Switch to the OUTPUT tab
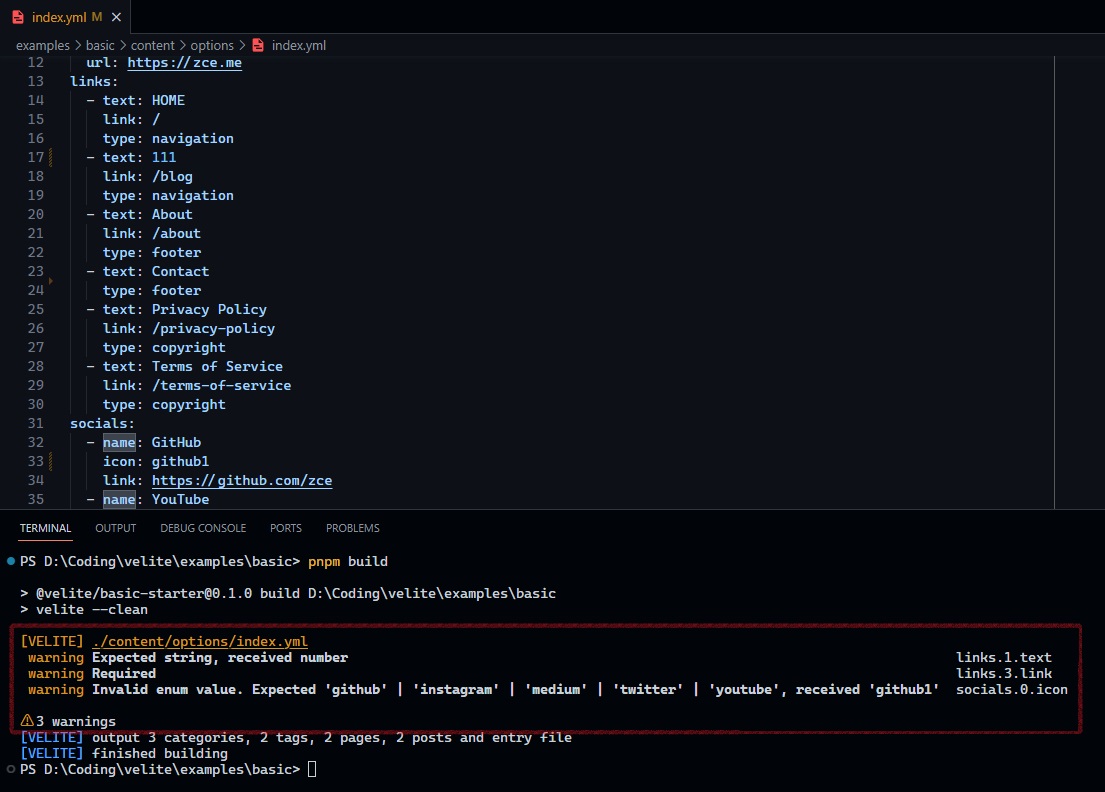The height and width of the screenshot is (792, 1105). [x=115, y=528]
